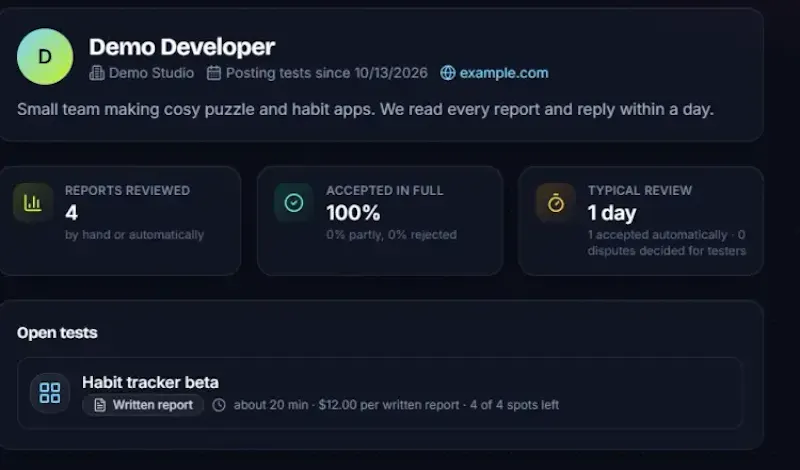Click the globe icon next to example.com
This screenshot has height=470, width=800.
[447, 73]
